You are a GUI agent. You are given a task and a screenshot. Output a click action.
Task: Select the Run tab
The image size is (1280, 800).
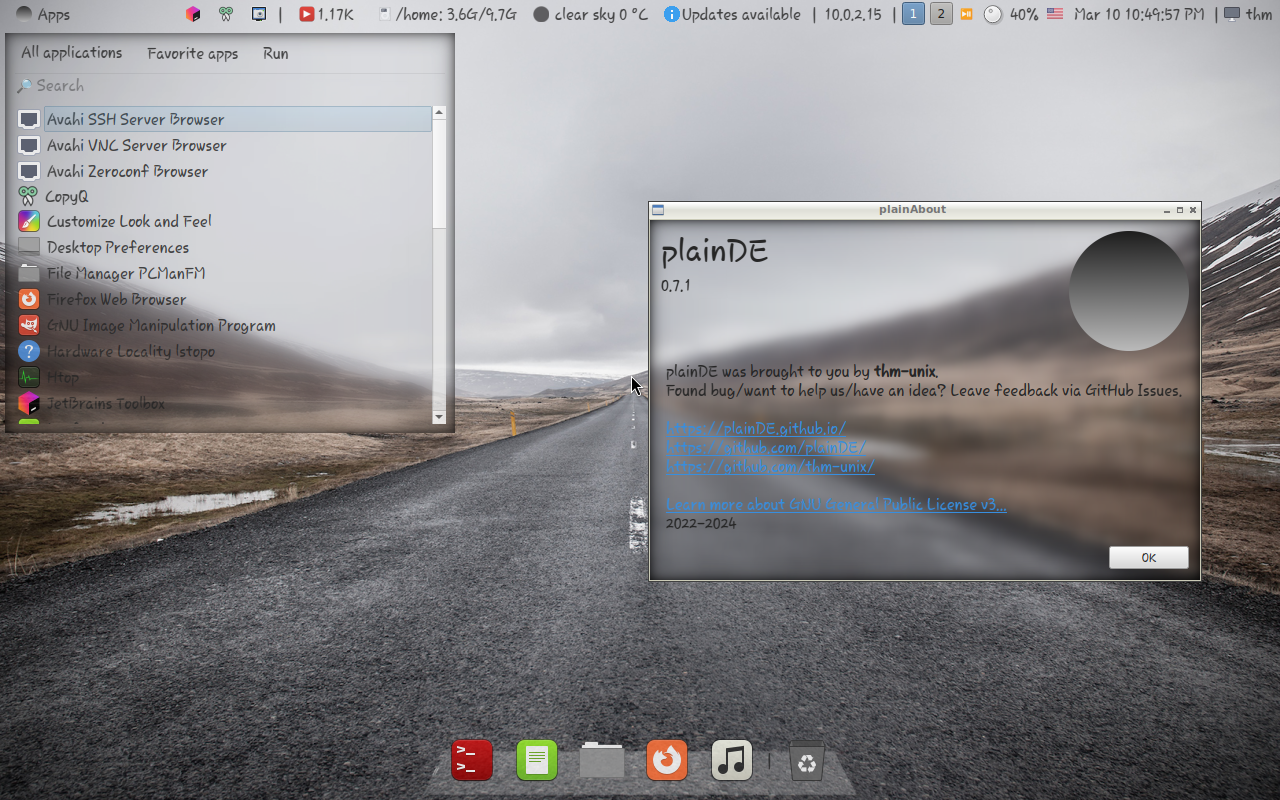pyautogui.click(x=276, y=54)
